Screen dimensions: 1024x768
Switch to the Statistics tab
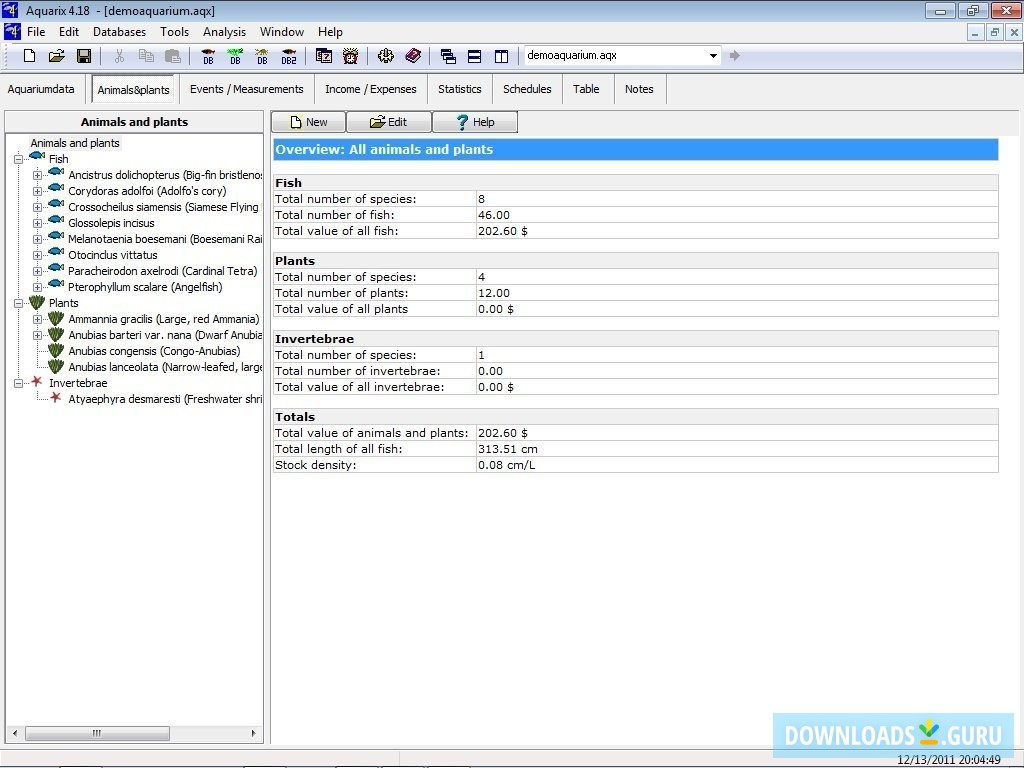[x=459, y=89]
